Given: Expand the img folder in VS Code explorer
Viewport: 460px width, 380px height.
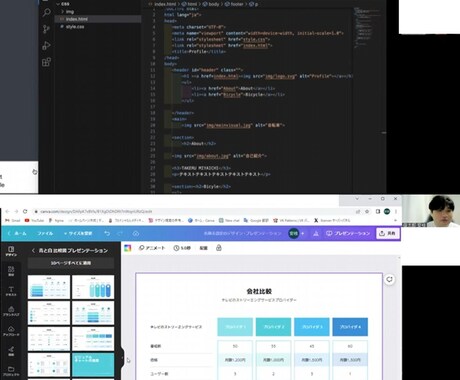Looking at the screenshot, I should [x=67, y=12].
